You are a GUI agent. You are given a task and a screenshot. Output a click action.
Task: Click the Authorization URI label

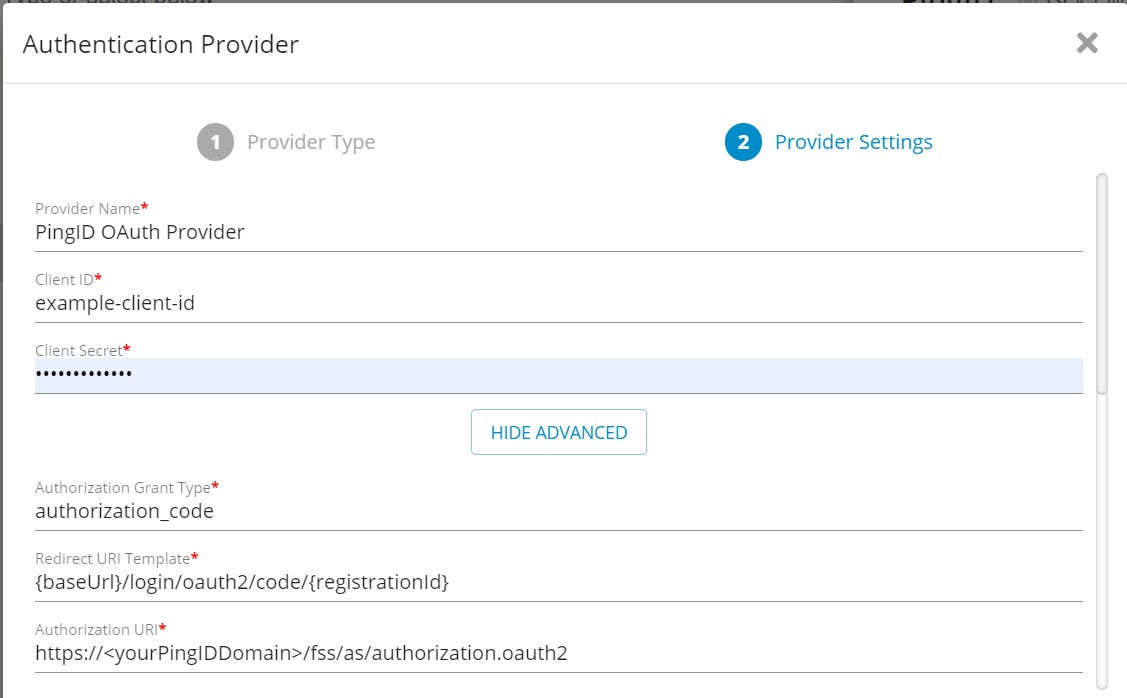(x=97, y=630)
